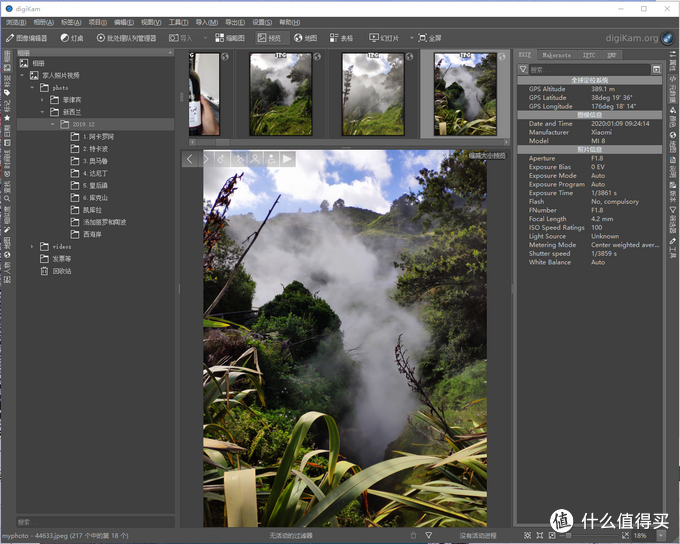Open the 工具(T) menu
Image resolution: width=680 pixels, height=544 pixels.
click(x=178, y=22)
